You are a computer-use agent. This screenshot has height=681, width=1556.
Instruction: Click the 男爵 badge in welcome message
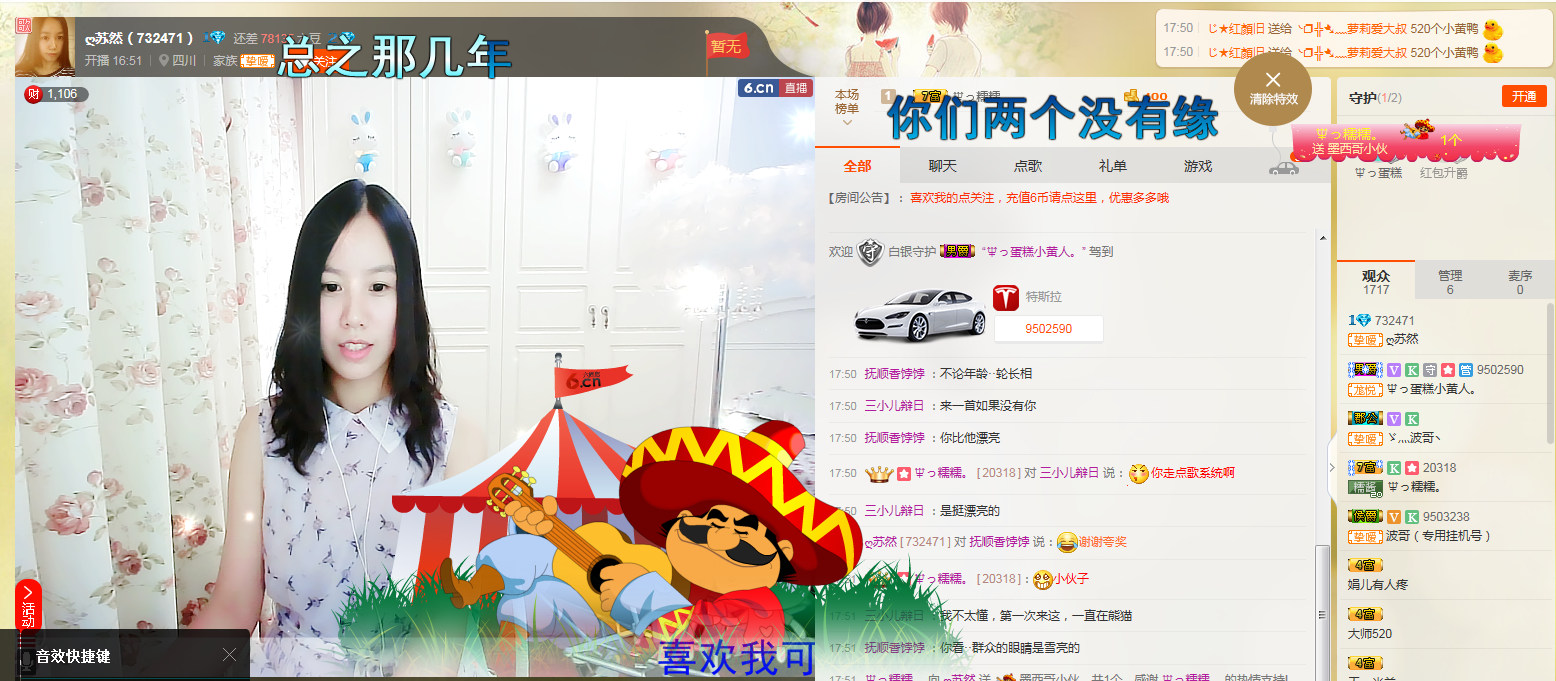coord(957,252)
